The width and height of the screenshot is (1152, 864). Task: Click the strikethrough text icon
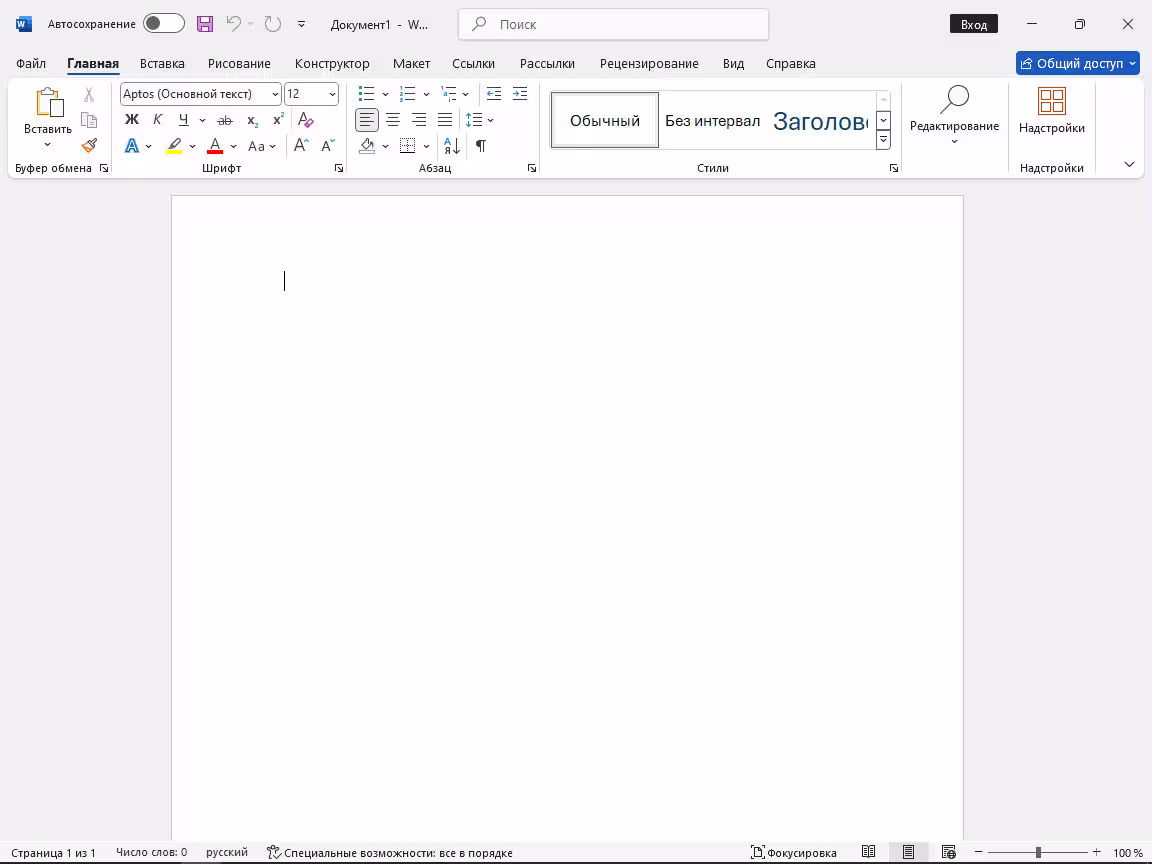tap(225, 120)
